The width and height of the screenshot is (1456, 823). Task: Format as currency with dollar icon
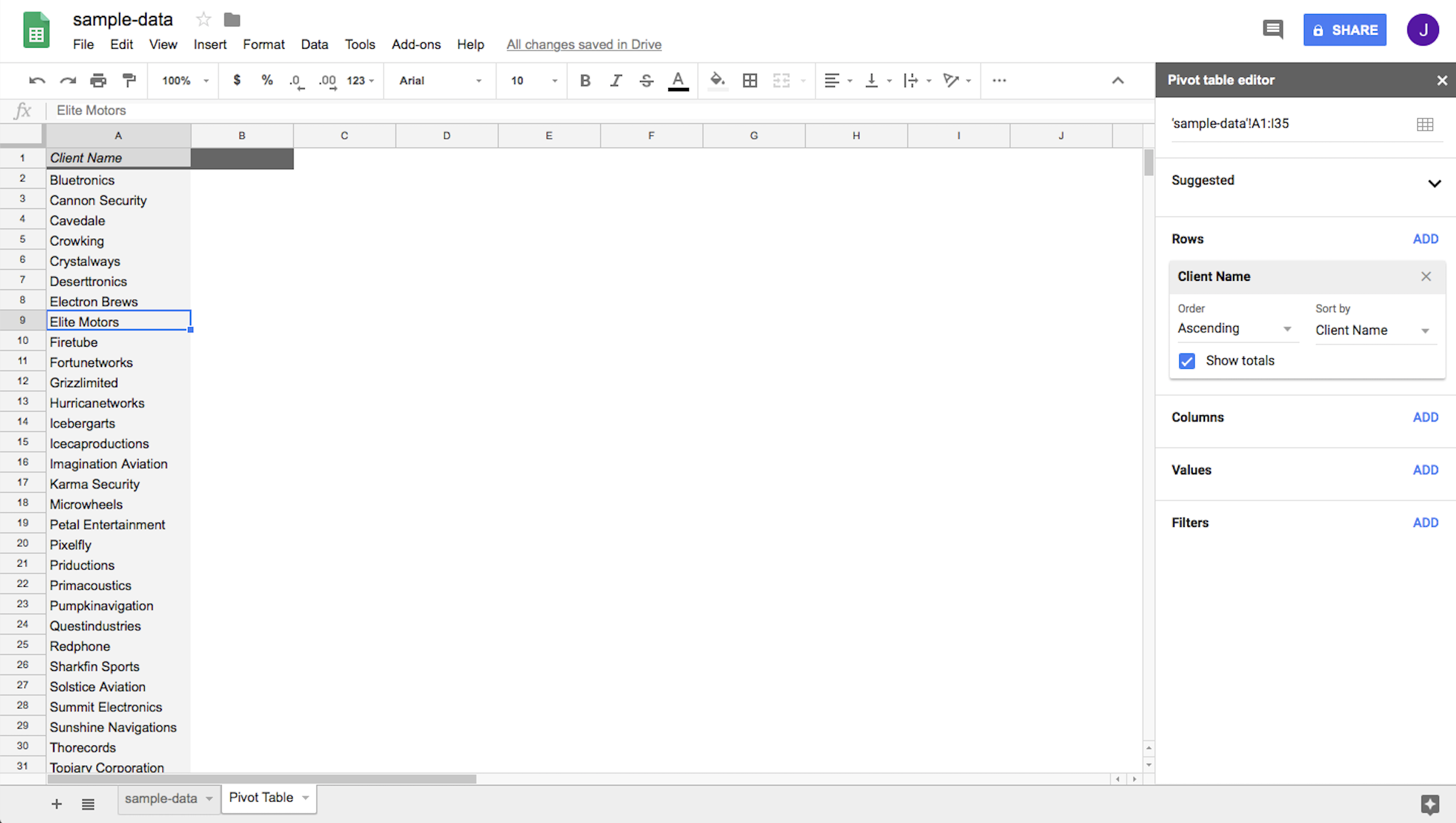(237, 80)
